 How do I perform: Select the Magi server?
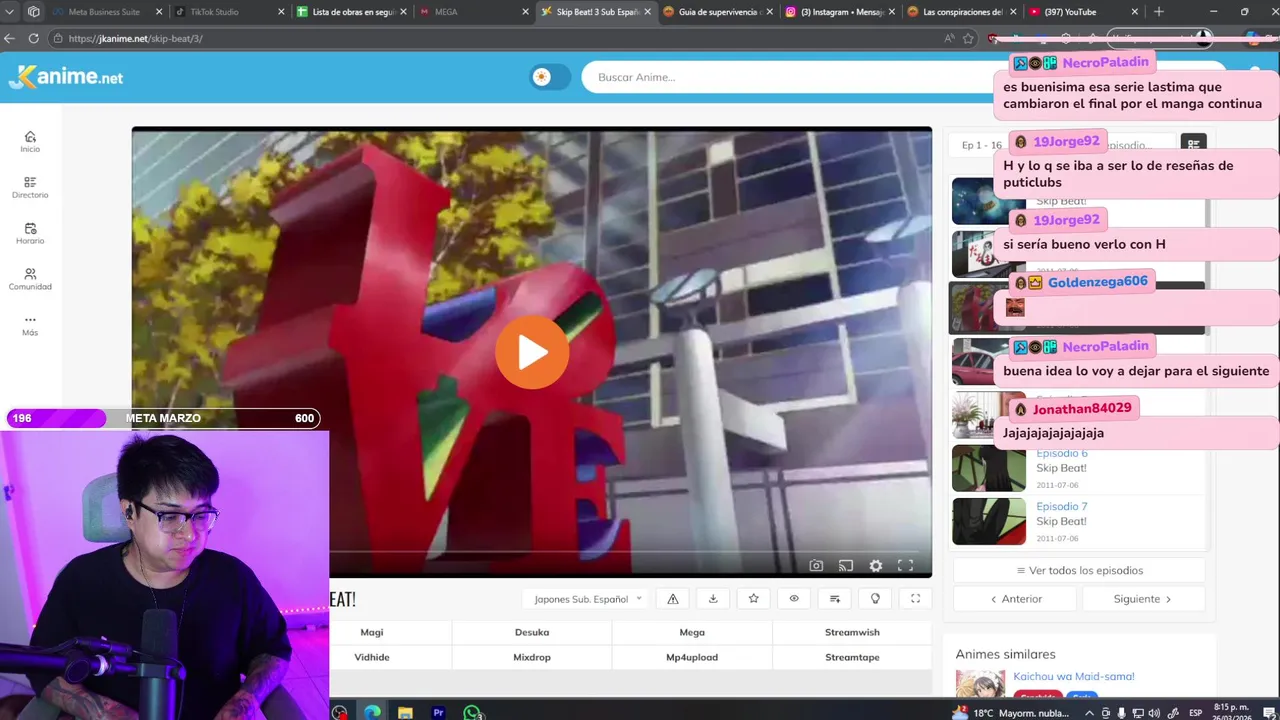click(x=372, y=632)
